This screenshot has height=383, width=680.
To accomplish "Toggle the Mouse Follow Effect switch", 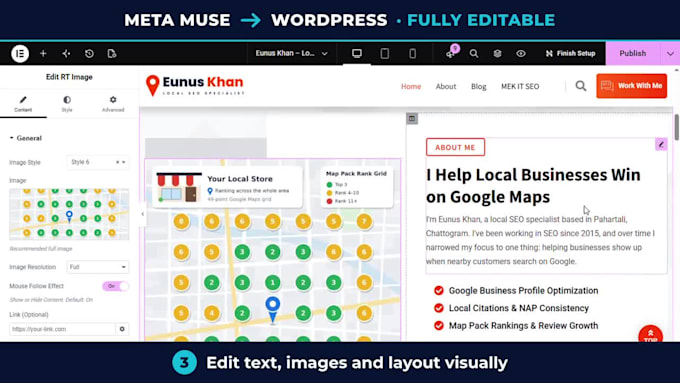I will point(115,286).
